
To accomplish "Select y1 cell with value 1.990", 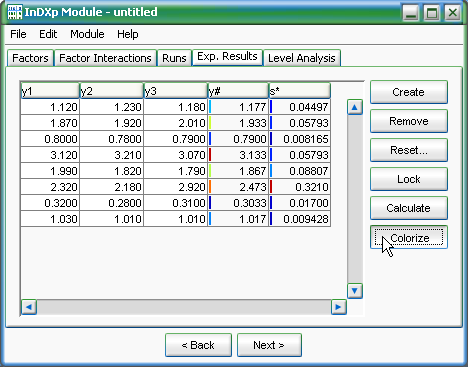I will click(50, 171).
